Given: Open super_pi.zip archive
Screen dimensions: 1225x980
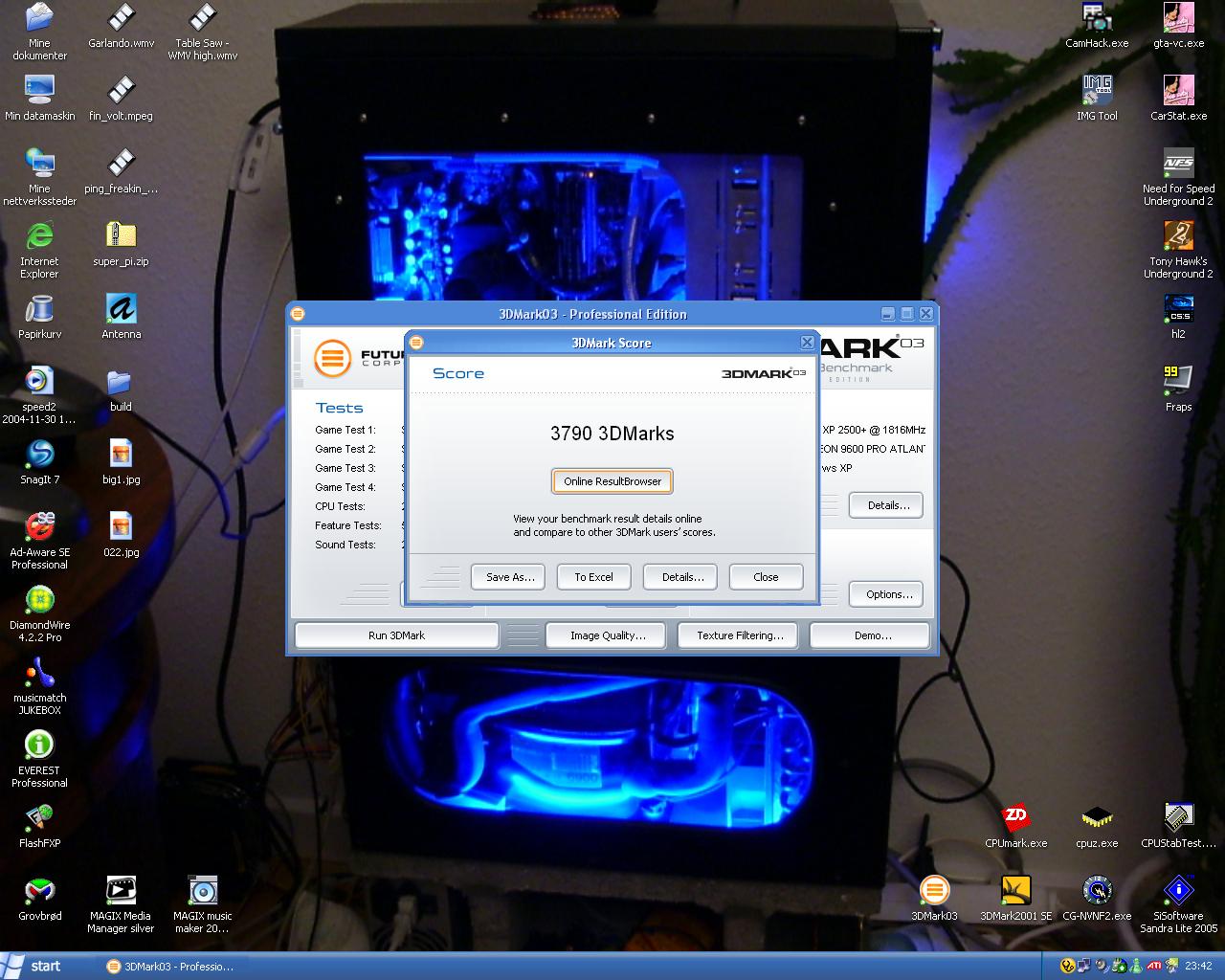Looking at the screenshot, I should pos(121,236).
